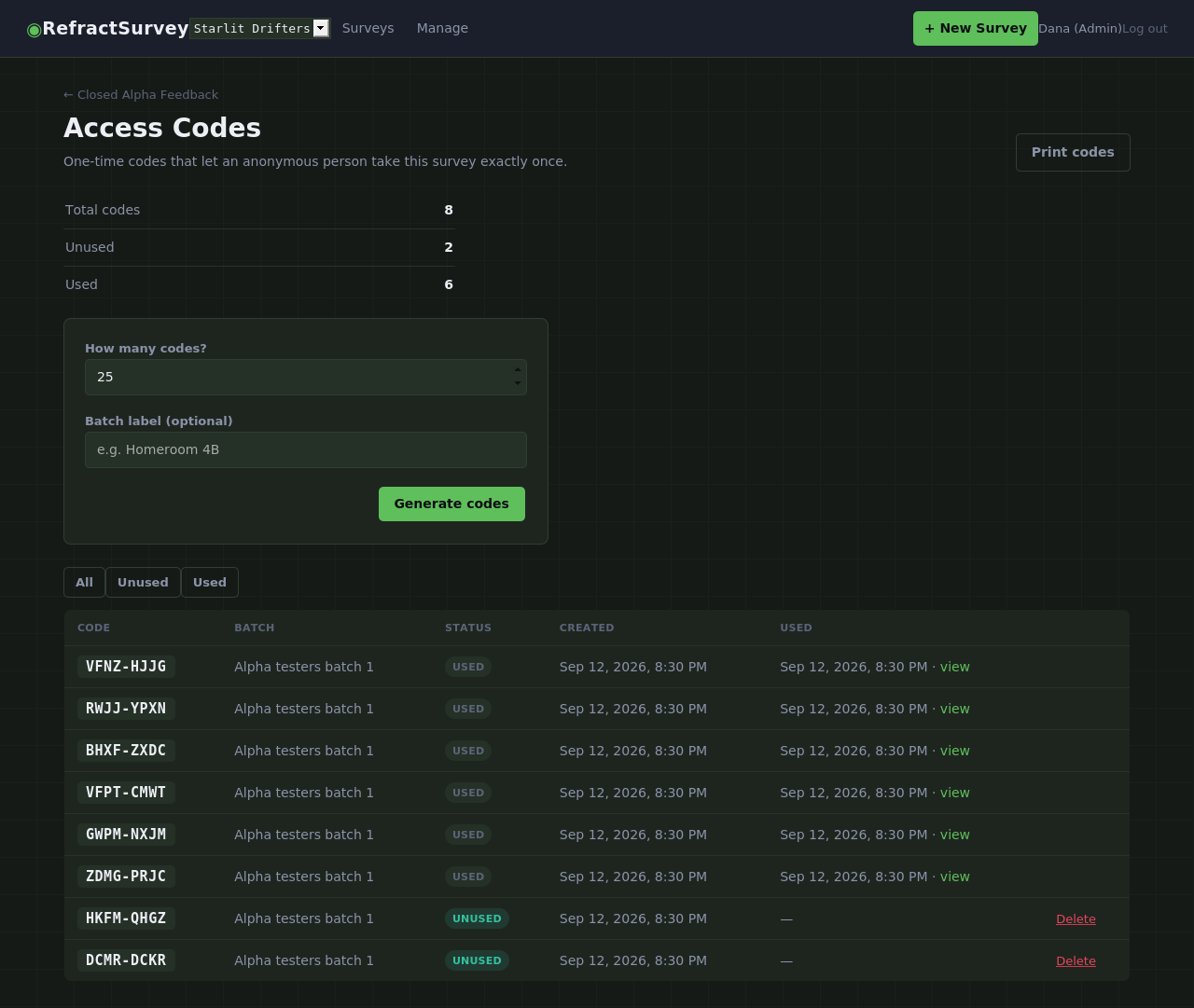
Task: Click the Print codes button
Action: [x=1073, y=152]
